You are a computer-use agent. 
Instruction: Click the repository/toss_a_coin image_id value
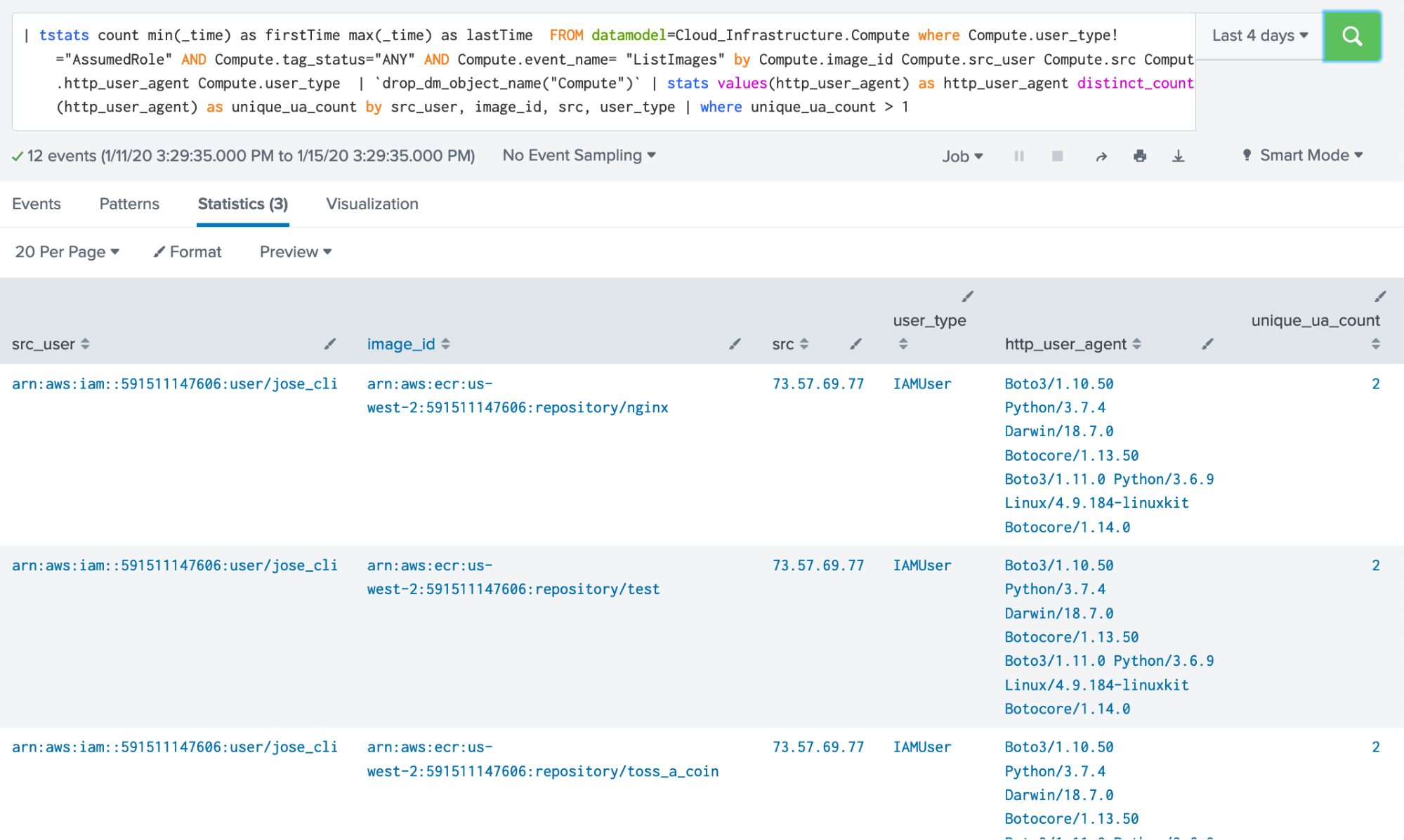(x=543, y=759)
